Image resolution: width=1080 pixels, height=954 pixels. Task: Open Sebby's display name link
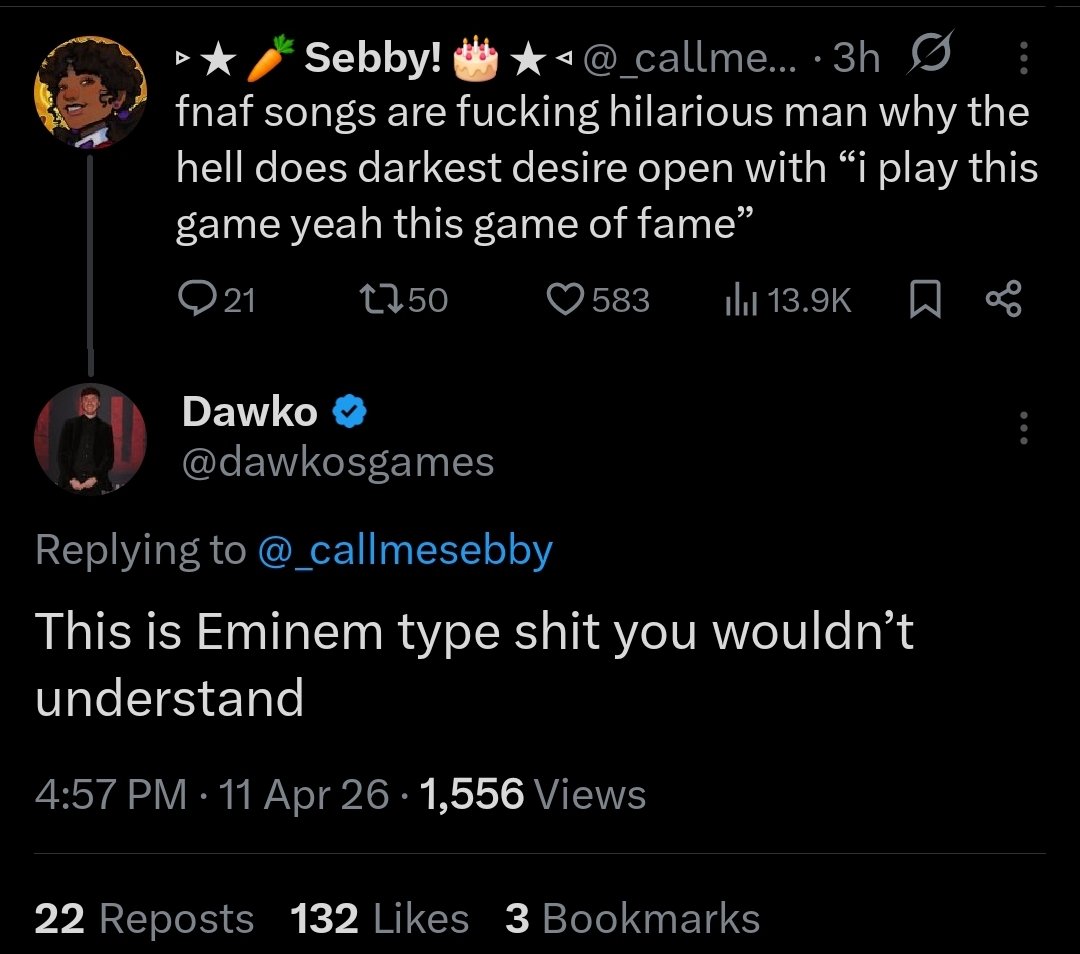coord(373,57)
